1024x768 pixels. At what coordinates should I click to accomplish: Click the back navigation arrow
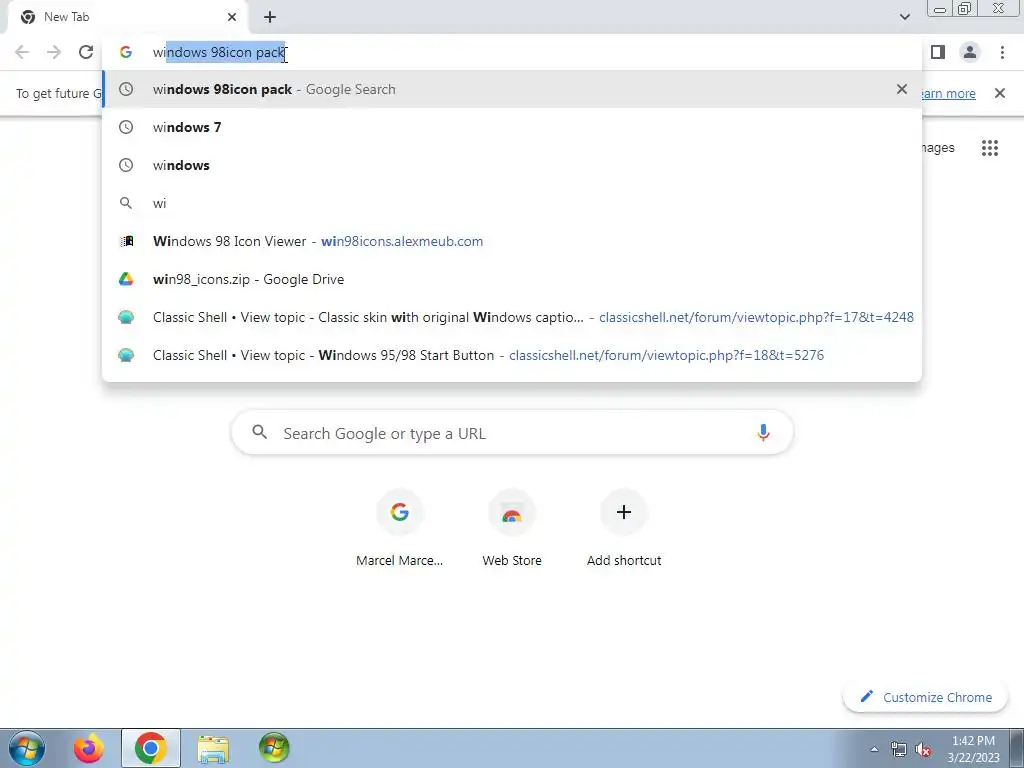tap(22, 52)
